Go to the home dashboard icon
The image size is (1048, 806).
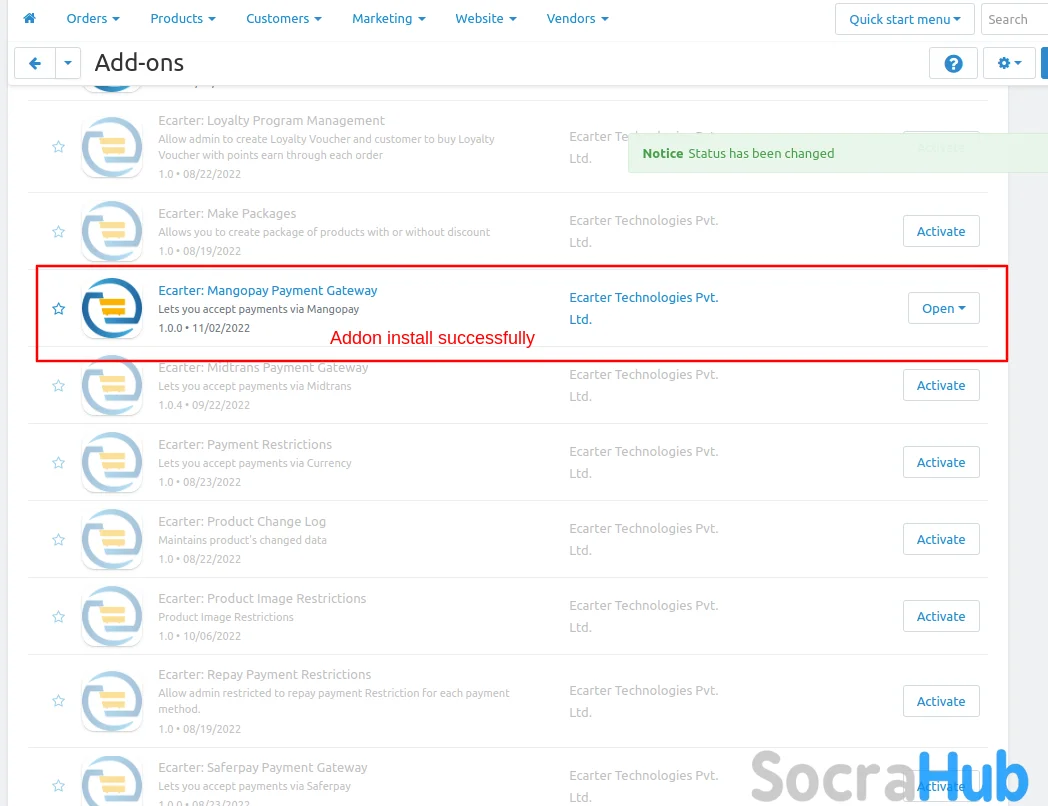click(x=29, y=18)
